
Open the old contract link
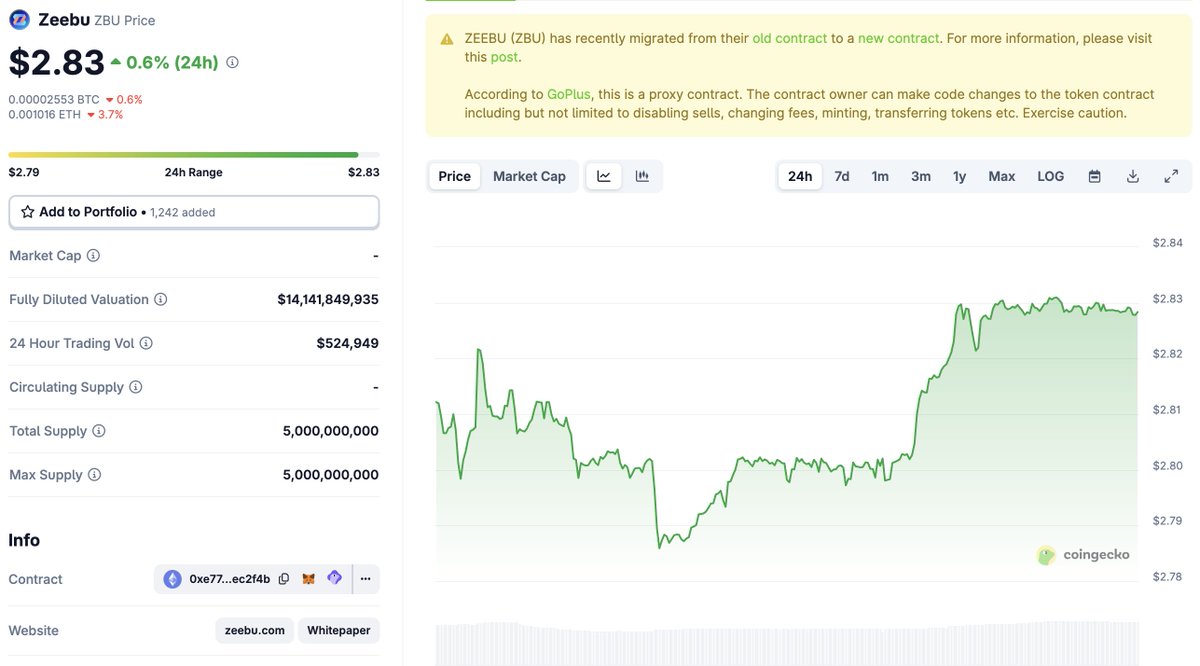click(x=790, y=38)
